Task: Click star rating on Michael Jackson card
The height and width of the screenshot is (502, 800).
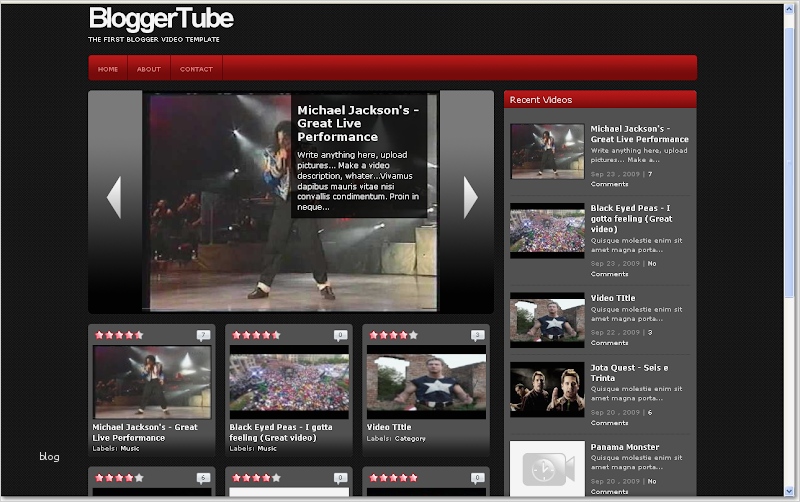Action: click(119, 335)
